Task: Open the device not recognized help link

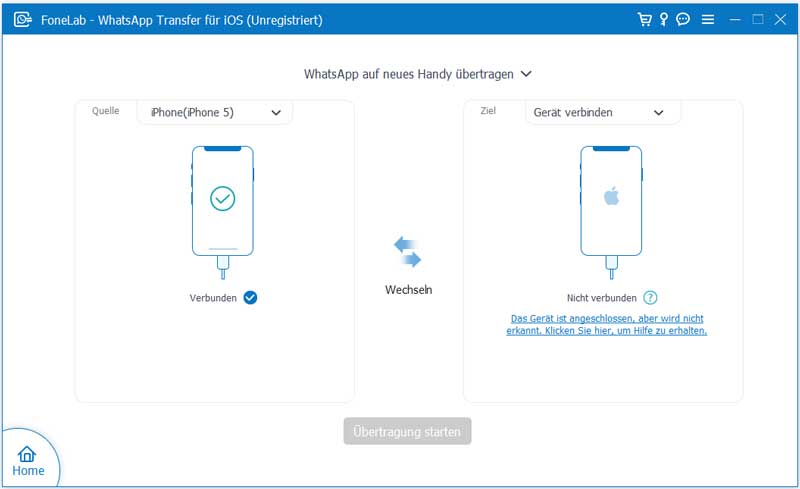Action: [607, 324]
